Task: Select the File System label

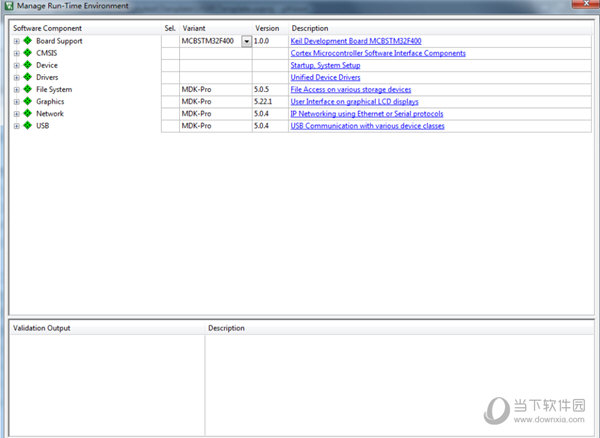Action: click(x=54, y=90)
